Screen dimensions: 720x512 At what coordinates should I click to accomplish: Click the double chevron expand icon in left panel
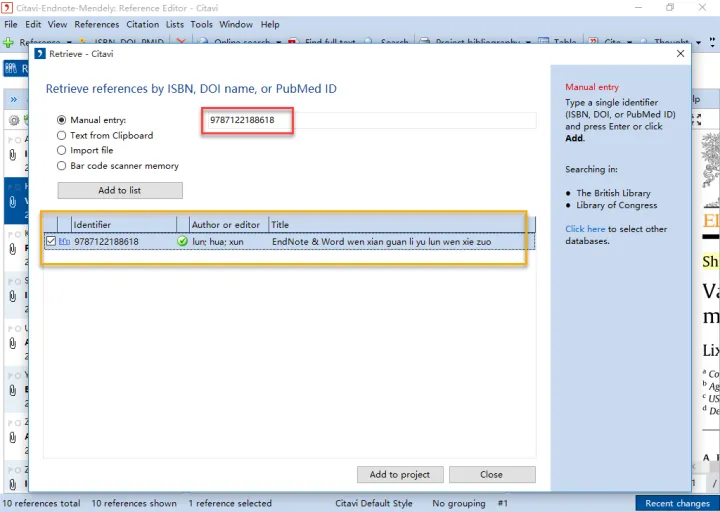click(x=14, y=99)
